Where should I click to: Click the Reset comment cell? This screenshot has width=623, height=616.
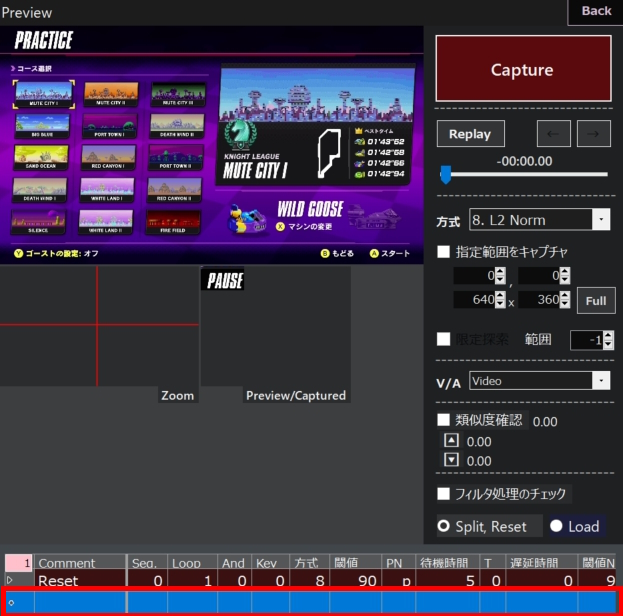tap(80, 581)
